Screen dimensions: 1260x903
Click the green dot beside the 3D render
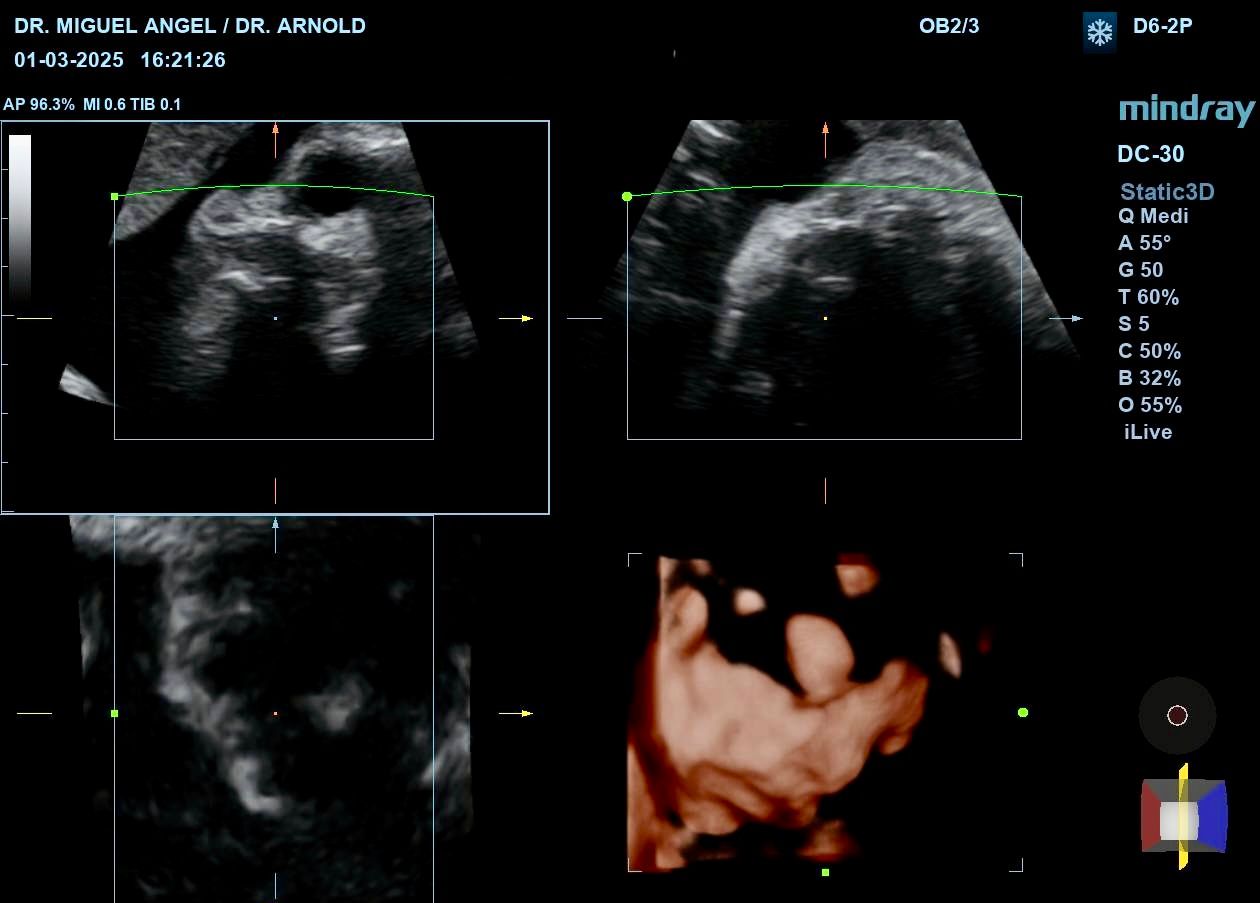tap(1023, 712)
